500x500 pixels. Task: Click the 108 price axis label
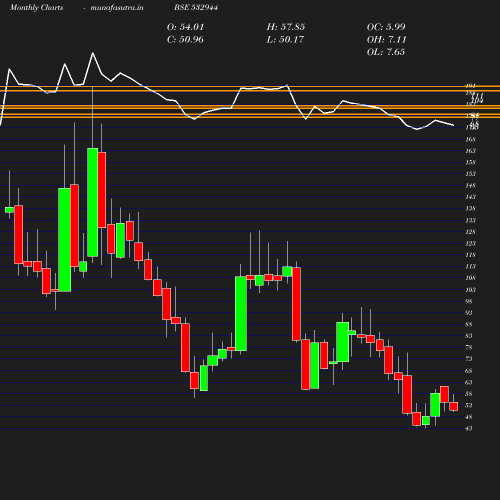coord(470,278)
